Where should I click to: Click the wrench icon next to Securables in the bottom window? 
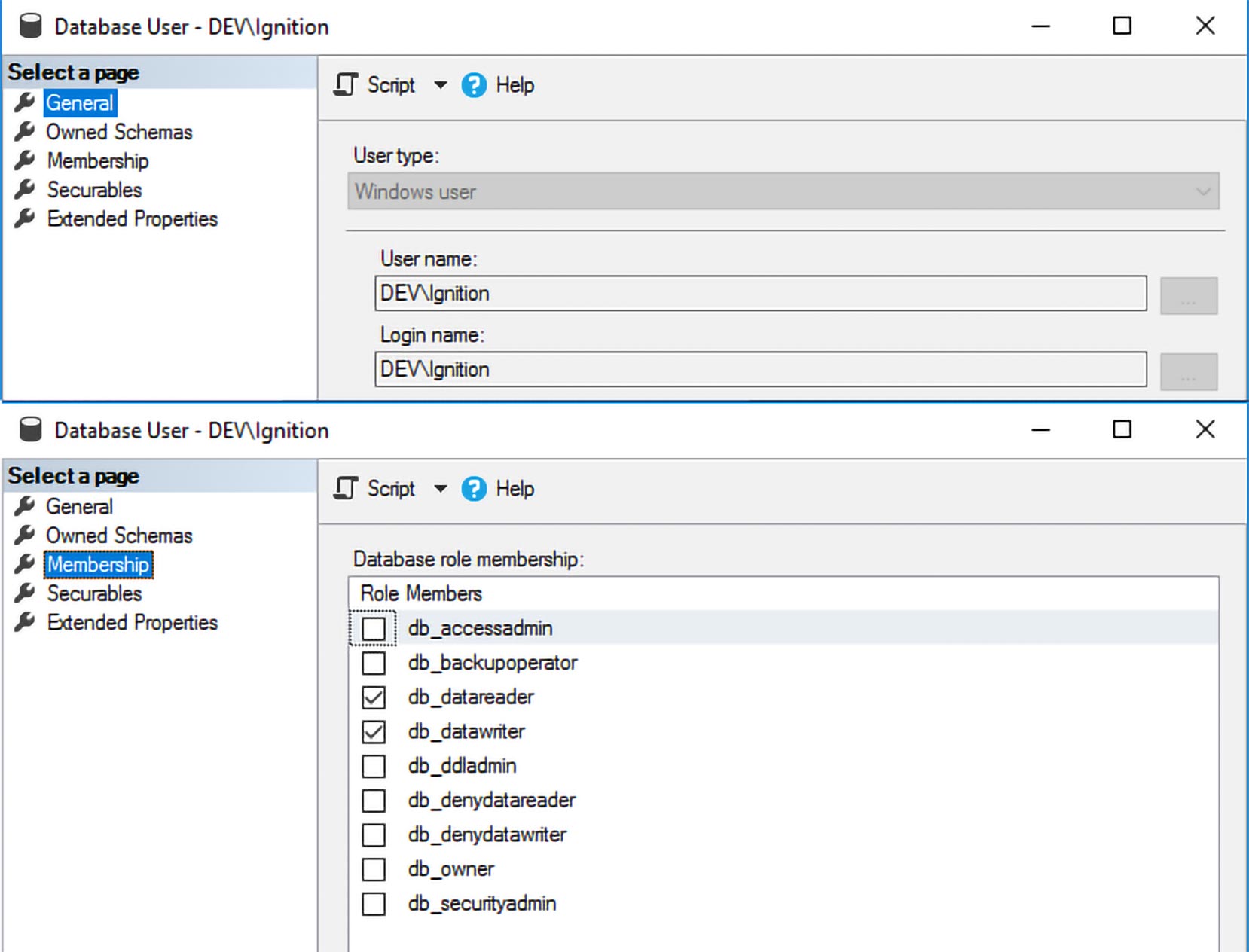[x=25, y=593]
